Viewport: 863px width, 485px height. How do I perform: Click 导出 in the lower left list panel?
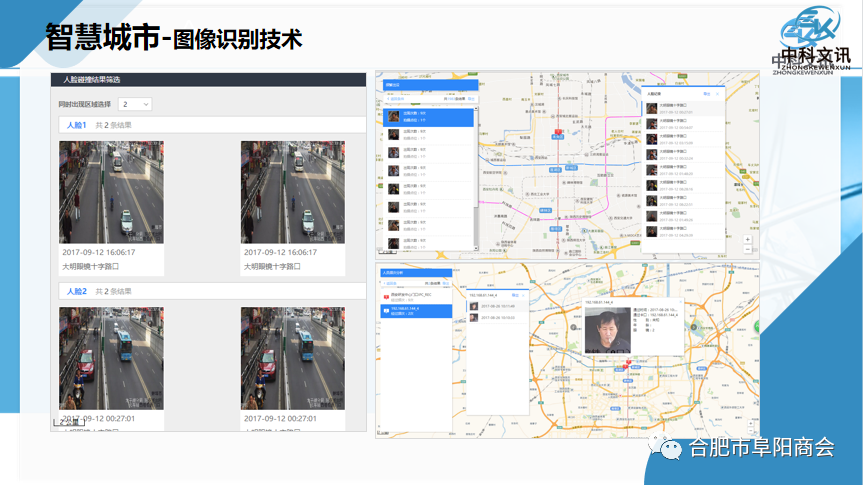pyautogui.click(x=446, y=284)
